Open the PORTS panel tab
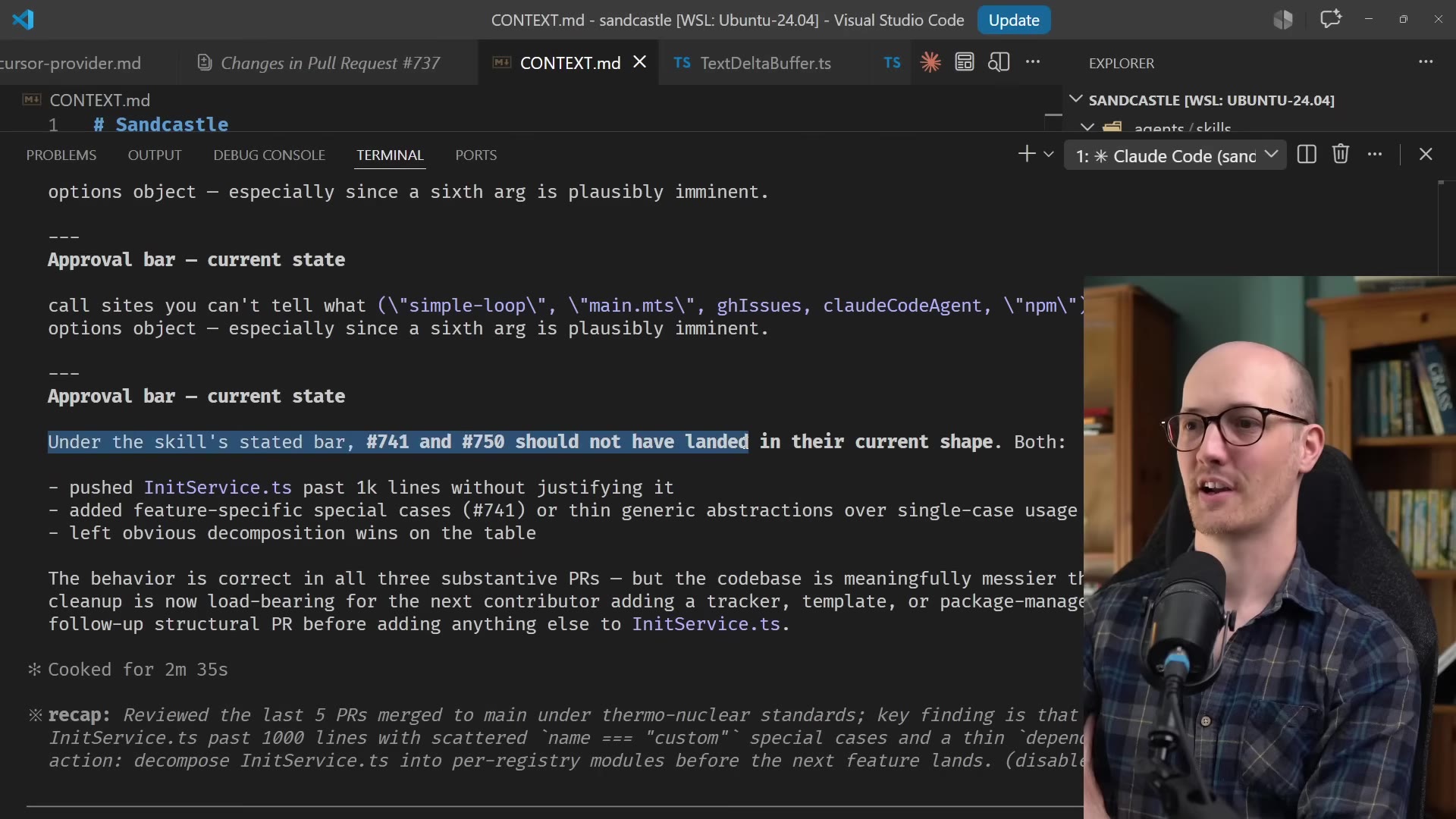This screenshot has width=1456, height=819. click(x=476, y=155)
